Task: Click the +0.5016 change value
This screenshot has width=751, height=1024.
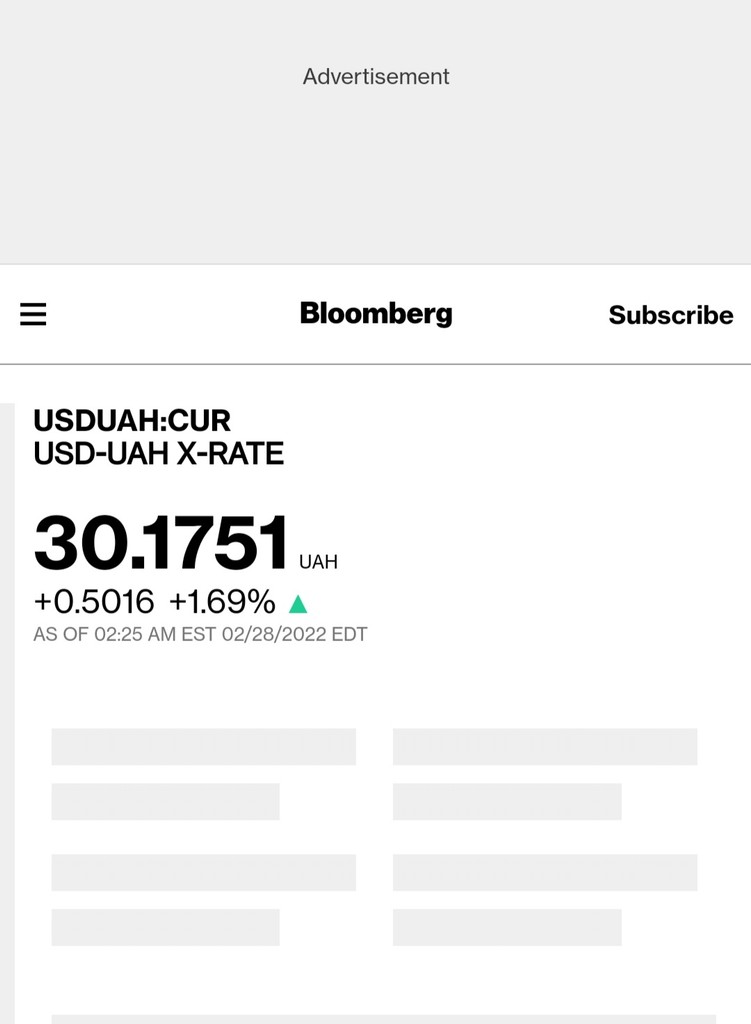Action: click(94, 602)
